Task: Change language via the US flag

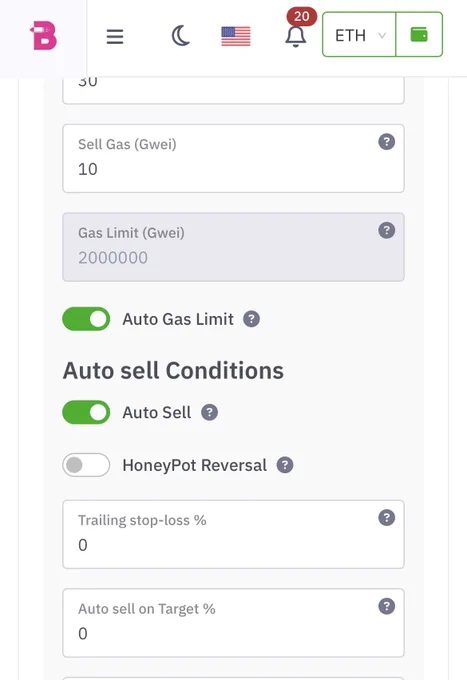Action: (236, 36)
